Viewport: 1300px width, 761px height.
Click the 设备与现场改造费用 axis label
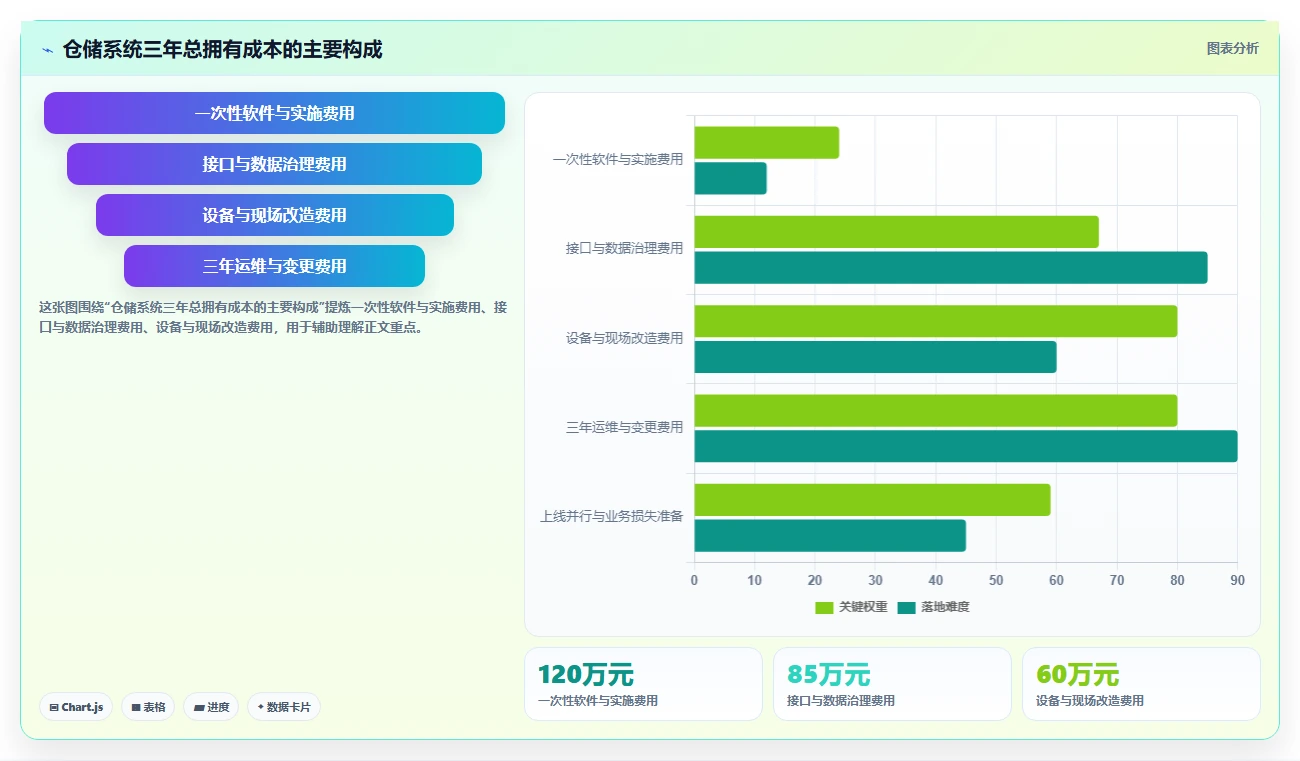coord(624,339)
